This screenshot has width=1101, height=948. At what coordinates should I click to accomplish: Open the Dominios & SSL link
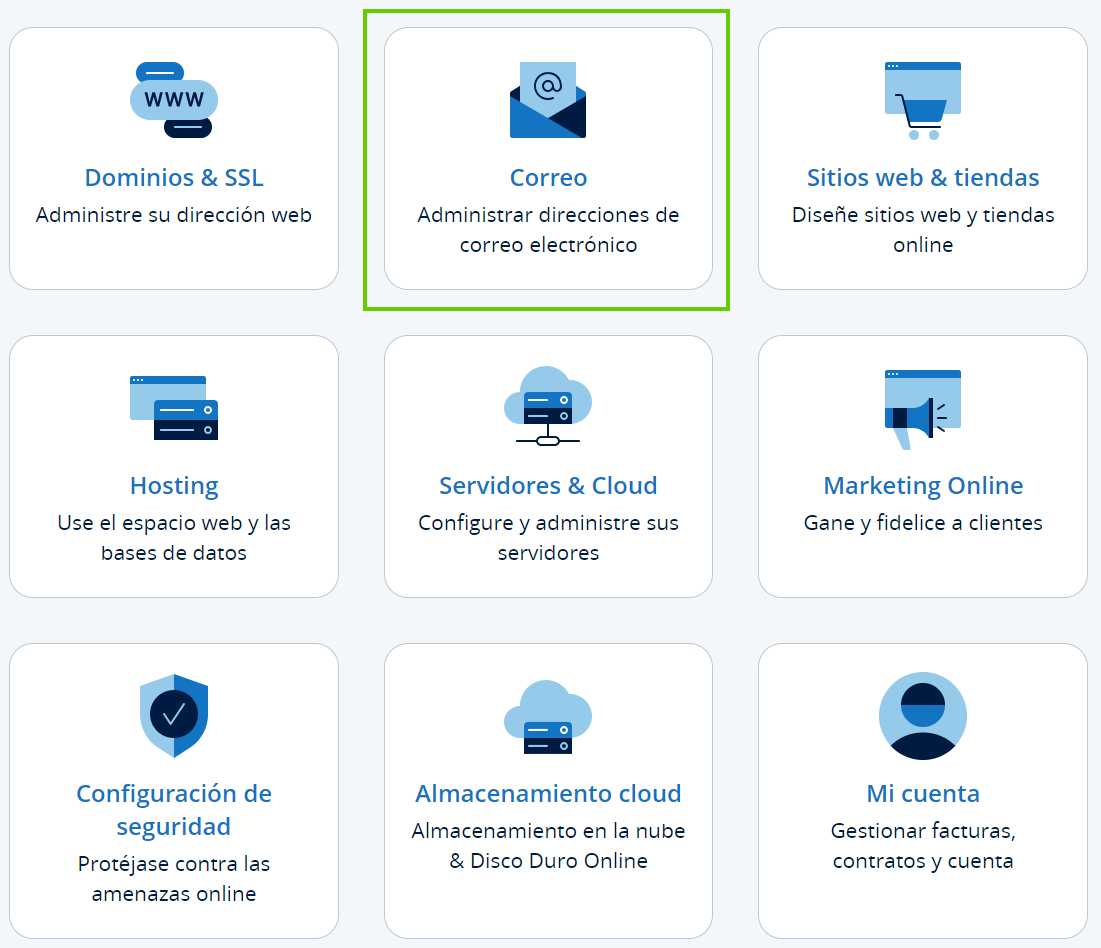click(x=174, y=178)
